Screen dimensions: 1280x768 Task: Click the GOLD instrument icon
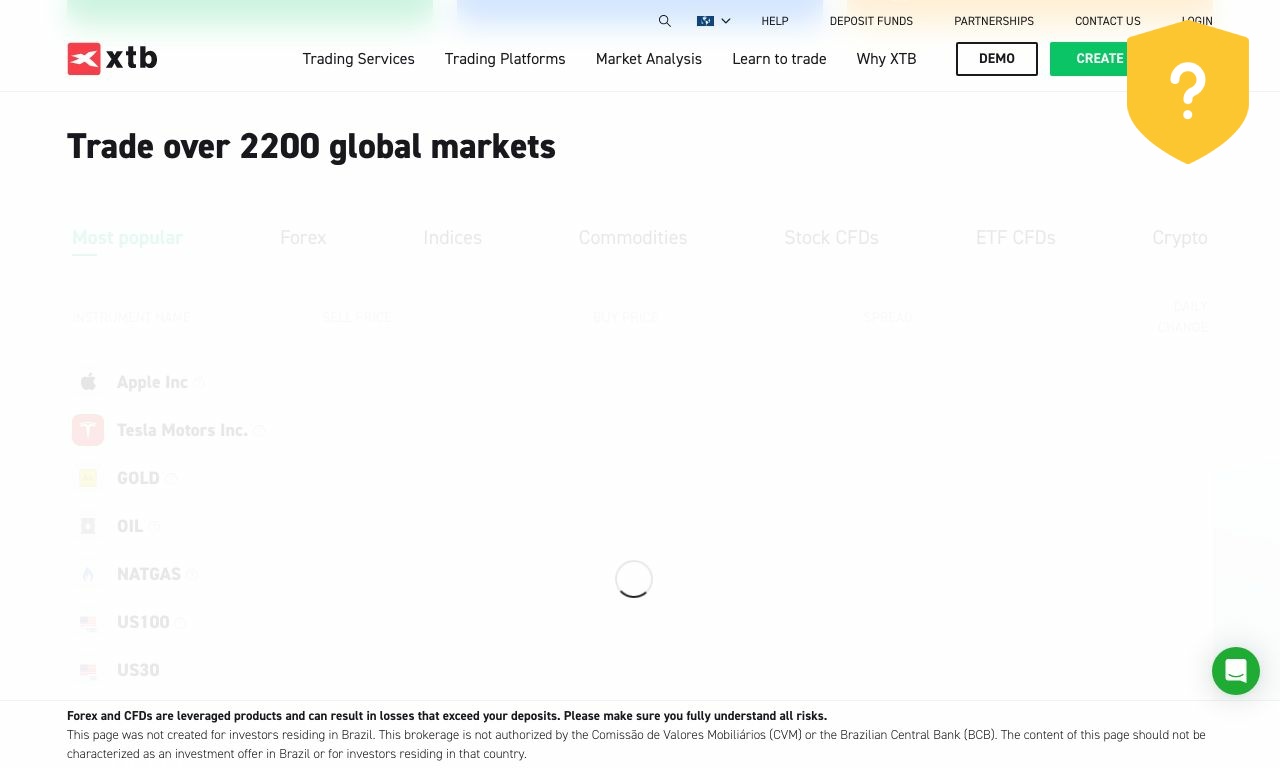click(x=88, y=478)
